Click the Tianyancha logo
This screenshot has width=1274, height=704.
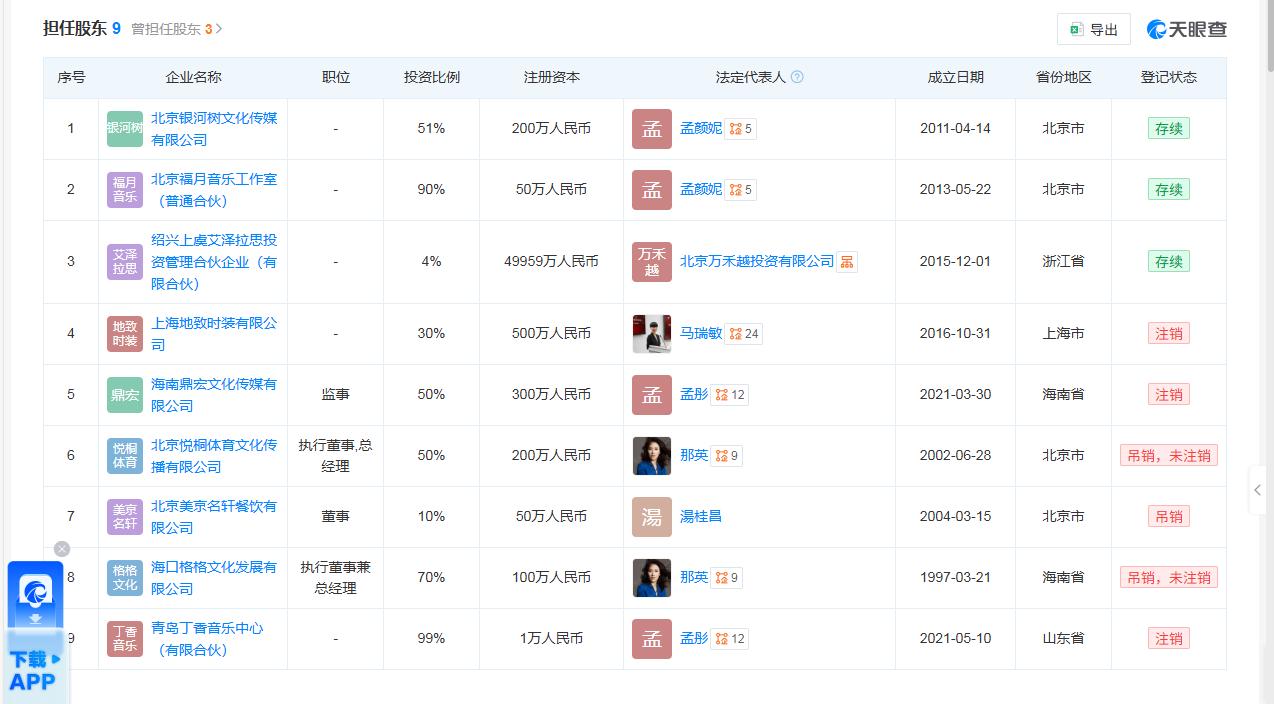coord(1187,29)
